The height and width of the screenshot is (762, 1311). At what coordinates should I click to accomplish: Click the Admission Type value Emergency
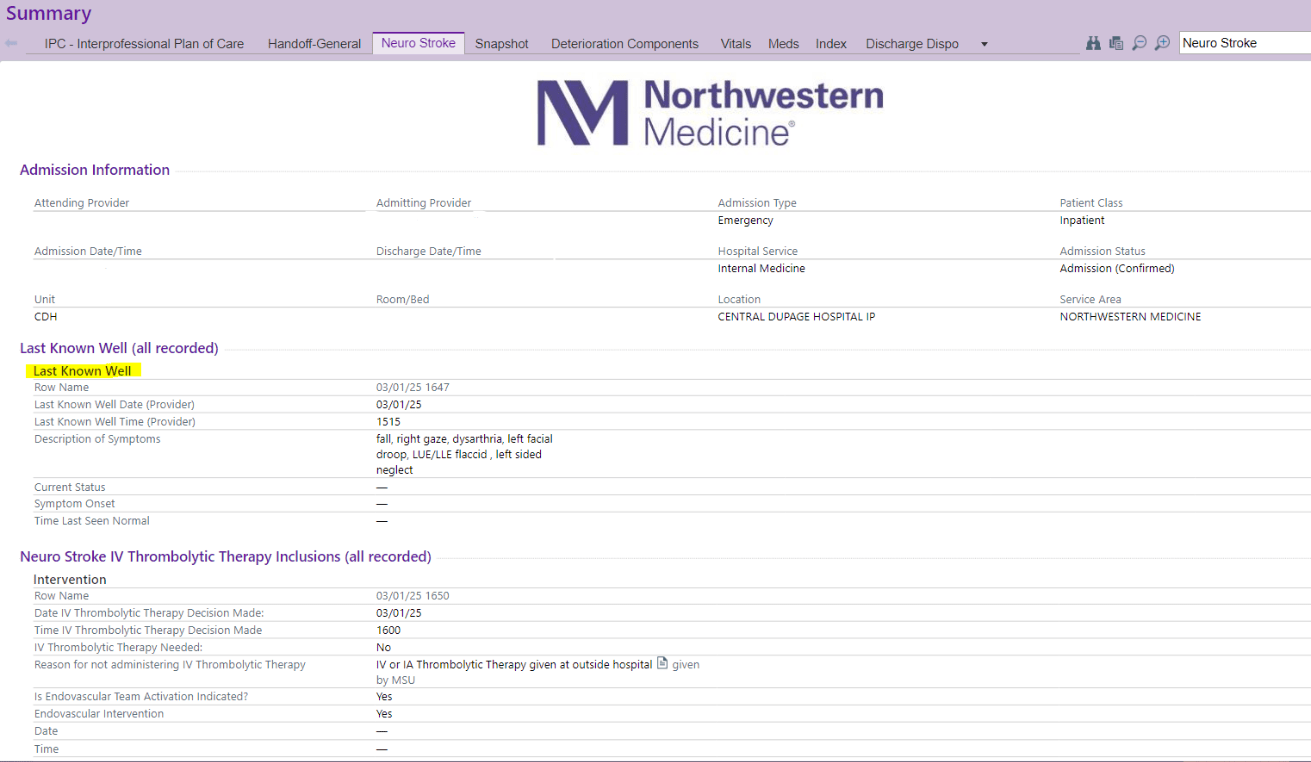click(x=746, y=220)
